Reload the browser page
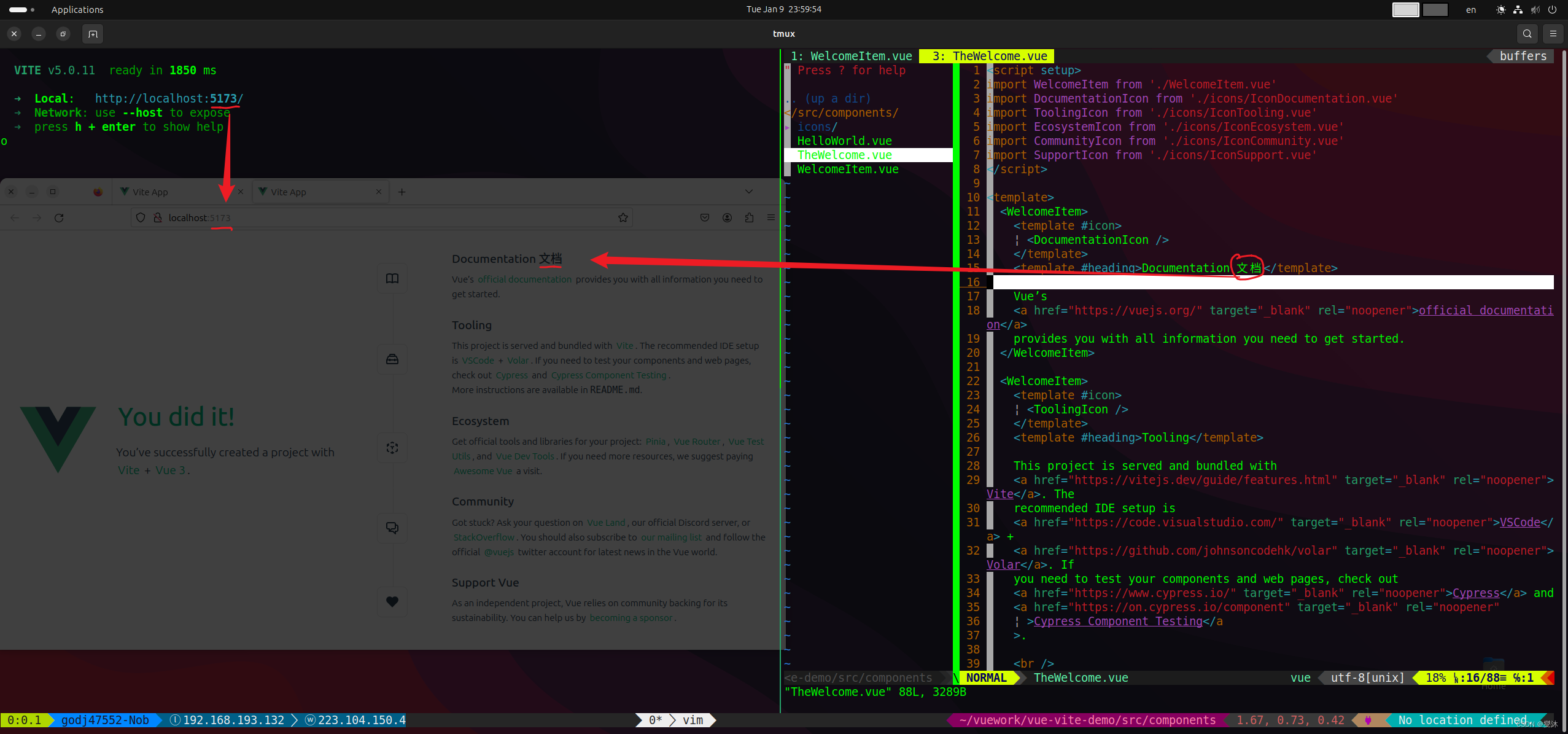The image size is (1568, 734). click(x=59, y=217)
